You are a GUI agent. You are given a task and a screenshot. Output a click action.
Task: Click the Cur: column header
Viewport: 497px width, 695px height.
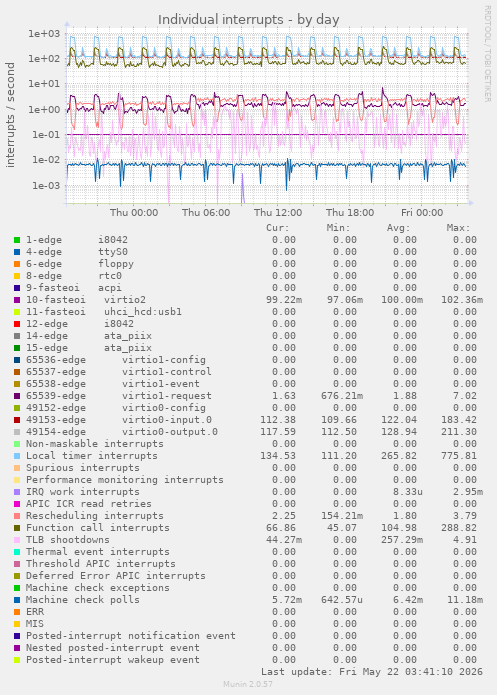coord(278,228)
